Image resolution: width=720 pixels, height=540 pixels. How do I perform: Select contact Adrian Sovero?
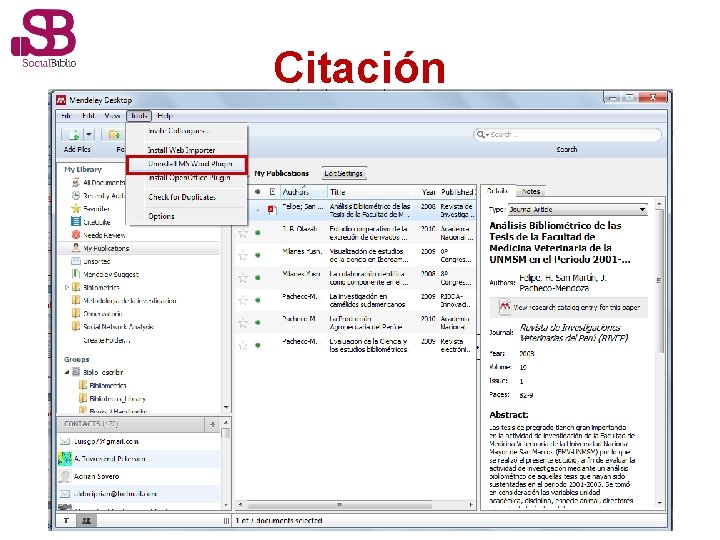click(x=139, y=476)
